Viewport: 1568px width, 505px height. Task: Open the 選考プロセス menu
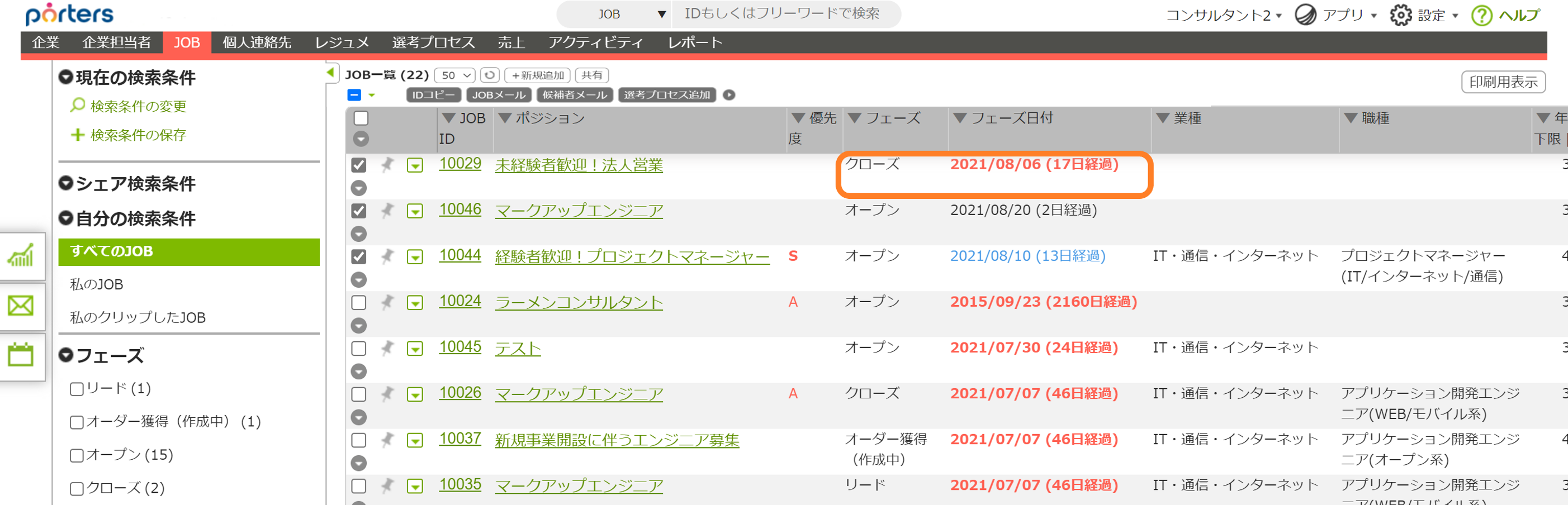pos(433,42)
